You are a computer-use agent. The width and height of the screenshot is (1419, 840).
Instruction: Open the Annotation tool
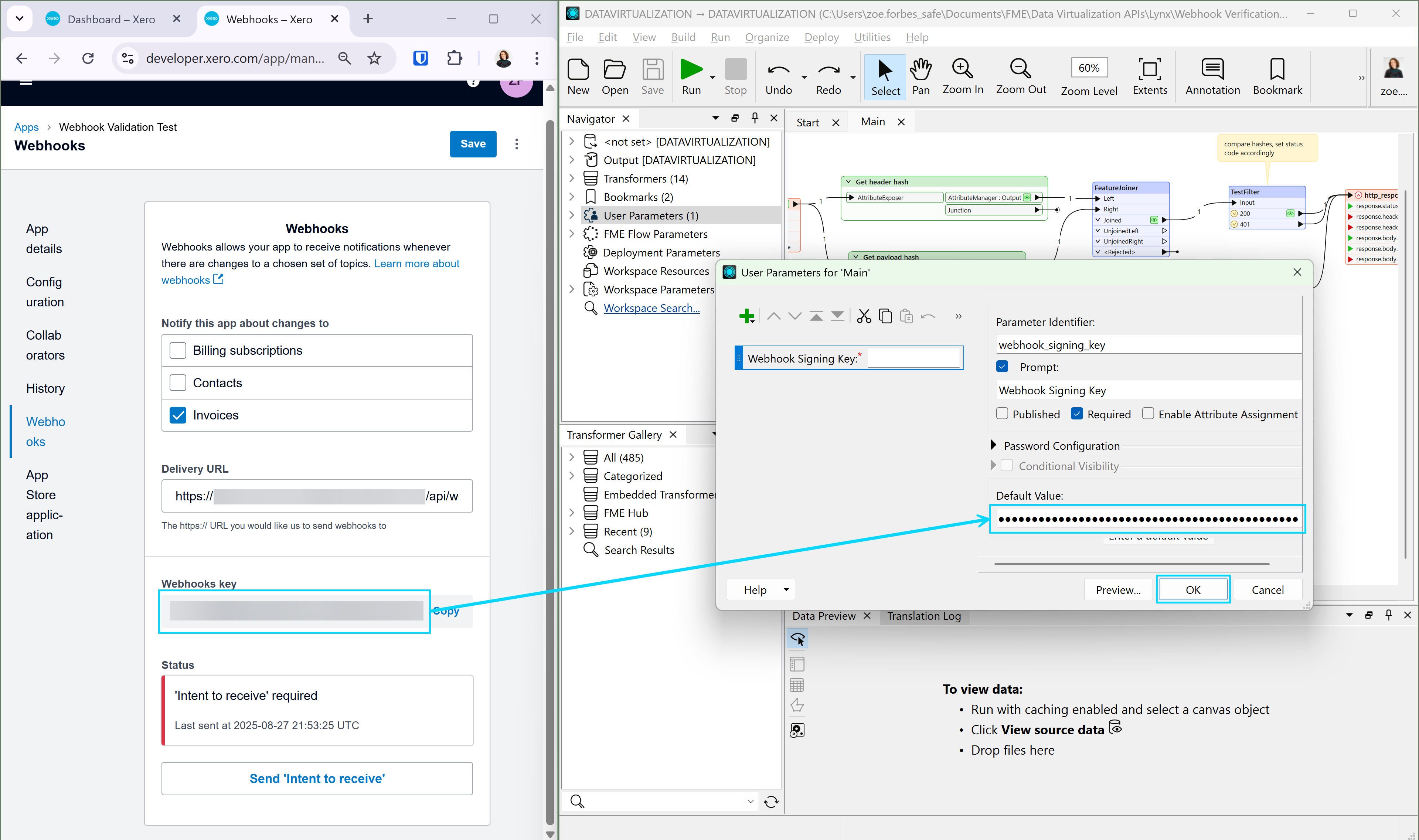tap(1212, 76)
